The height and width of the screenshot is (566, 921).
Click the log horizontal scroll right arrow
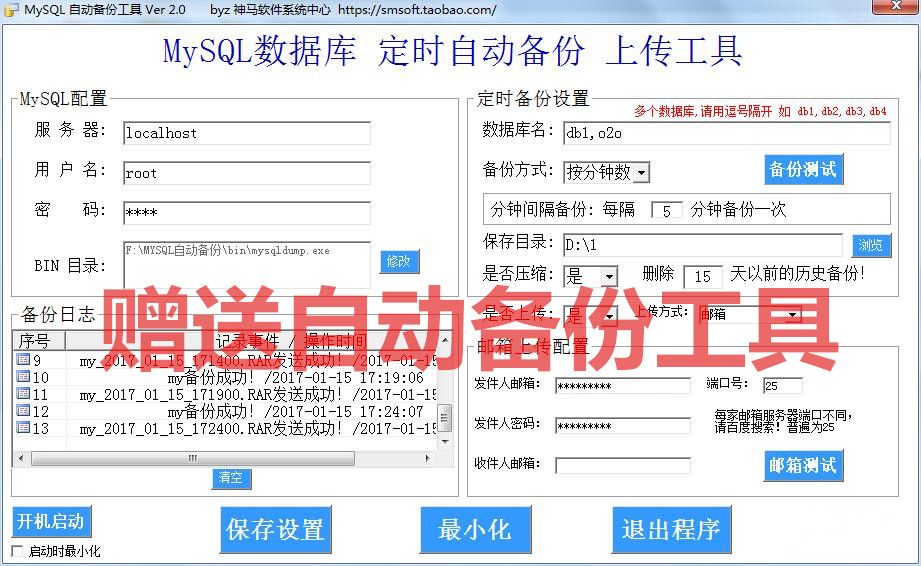[x=428, y=458]
